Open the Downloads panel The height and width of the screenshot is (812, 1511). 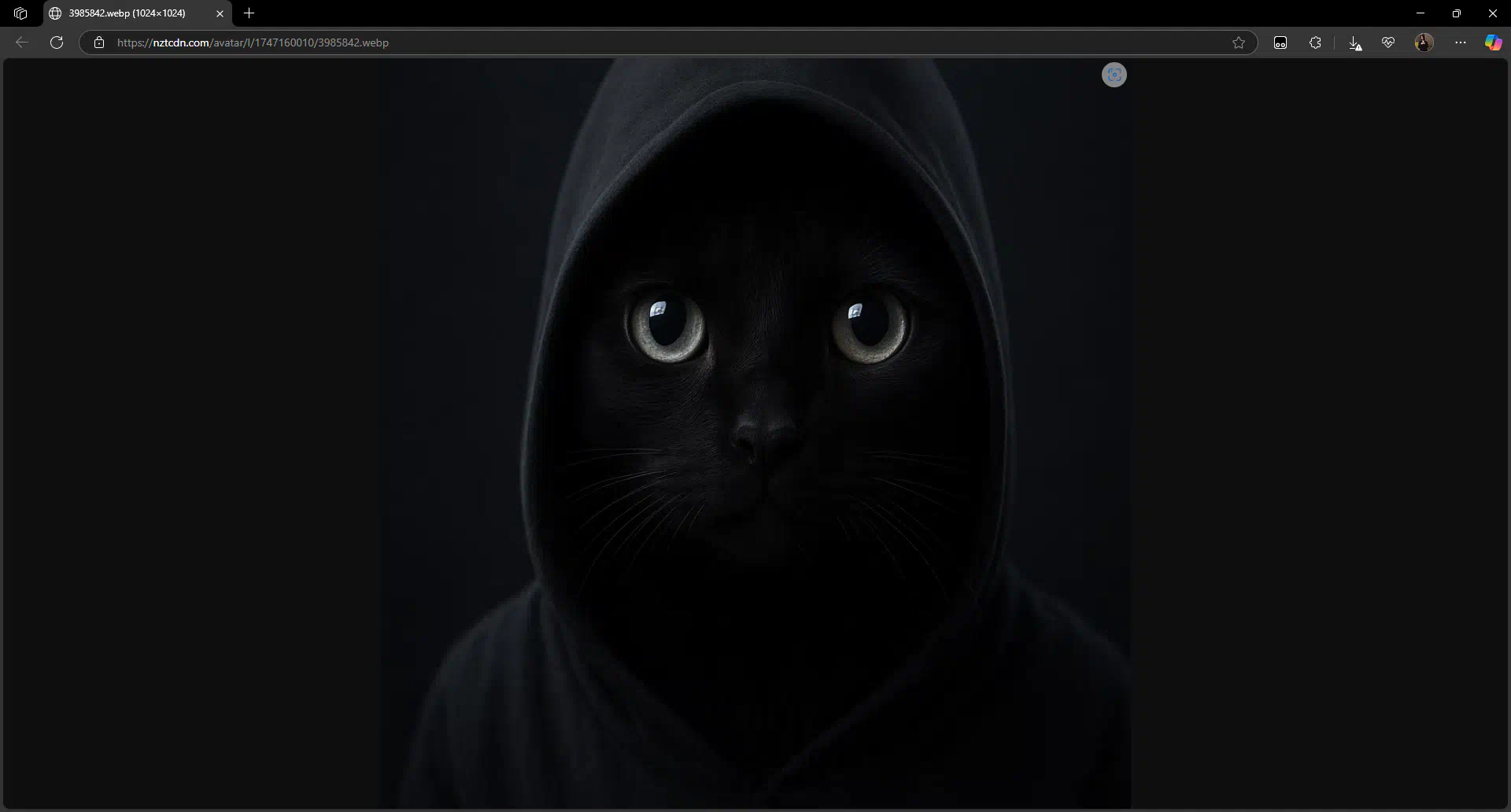pos(1354,42)
